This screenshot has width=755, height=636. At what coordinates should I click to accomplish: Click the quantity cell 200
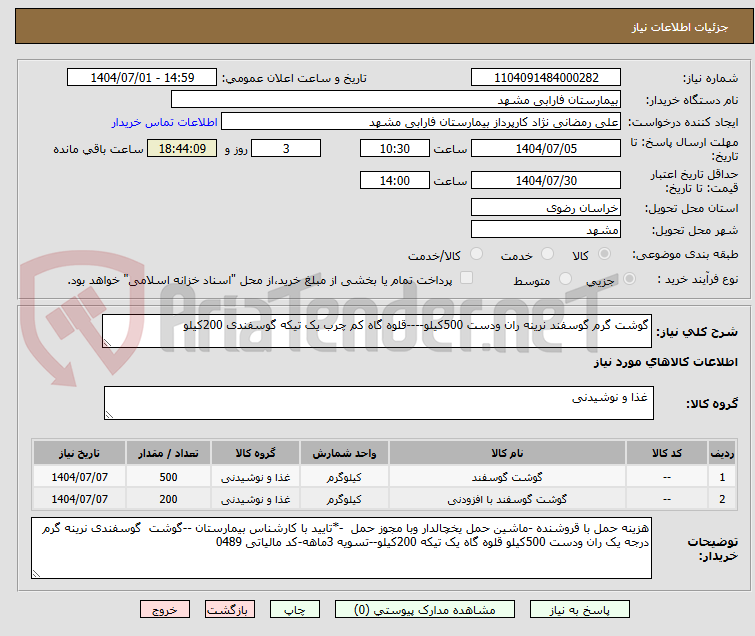coord(168,499)
